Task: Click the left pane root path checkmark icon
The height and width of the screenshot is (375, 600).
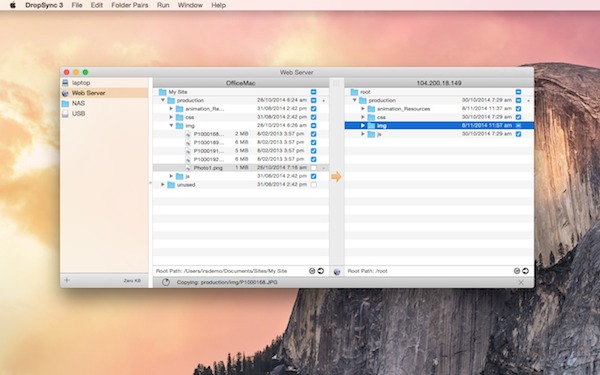Action: [312, 271]
